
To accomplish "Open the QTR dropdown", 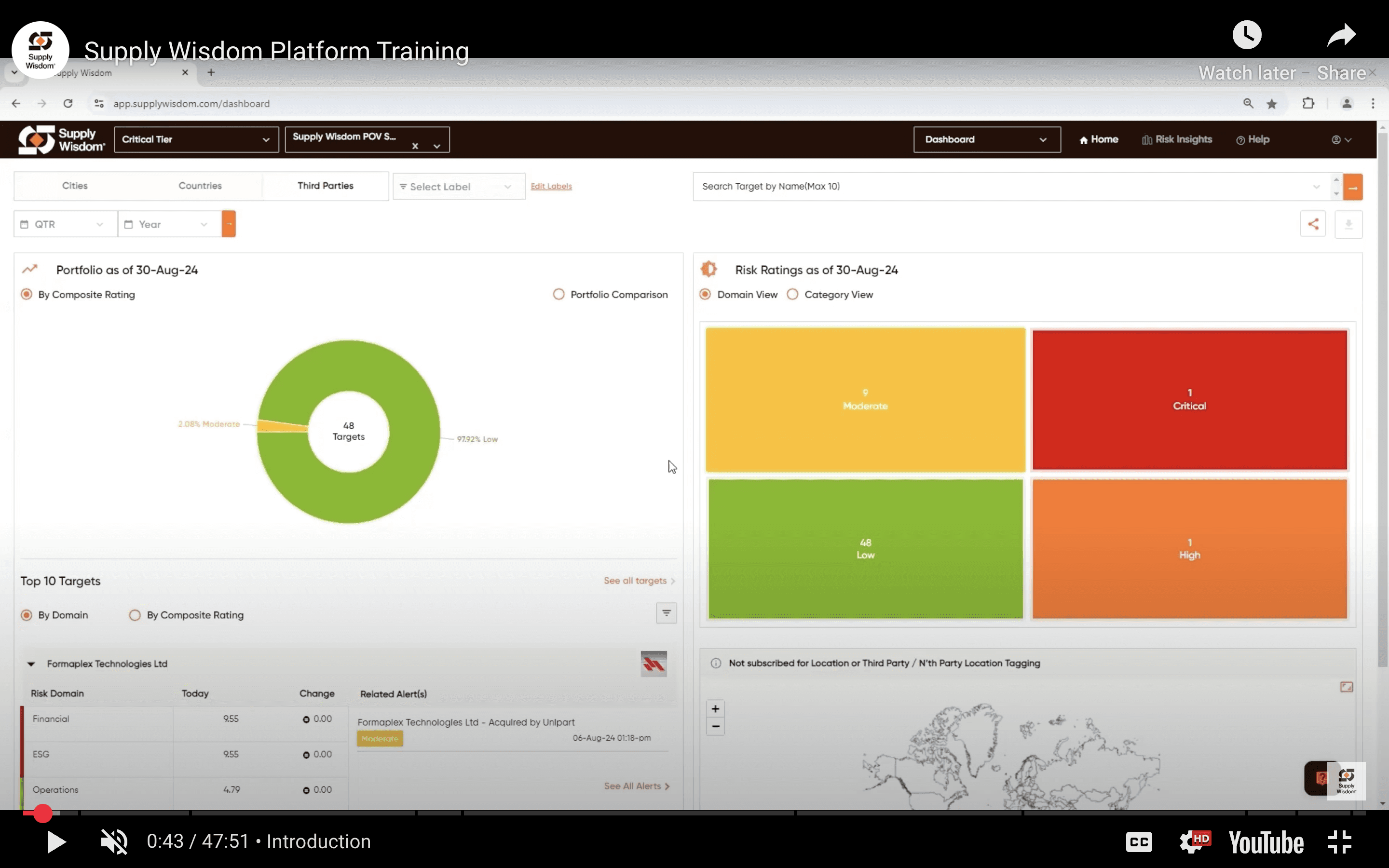I will click(x=66, y=224).
